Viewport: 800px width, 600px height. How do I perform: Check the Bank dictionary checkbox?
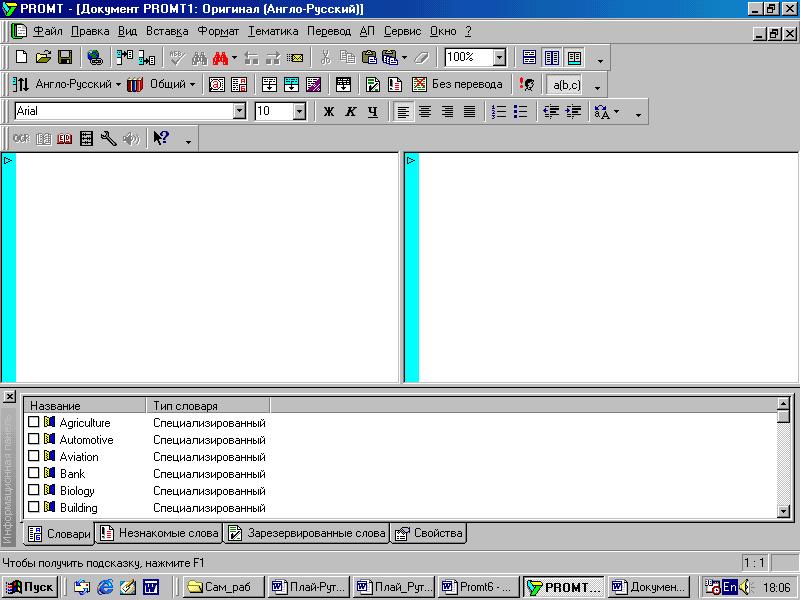[34, 473]
